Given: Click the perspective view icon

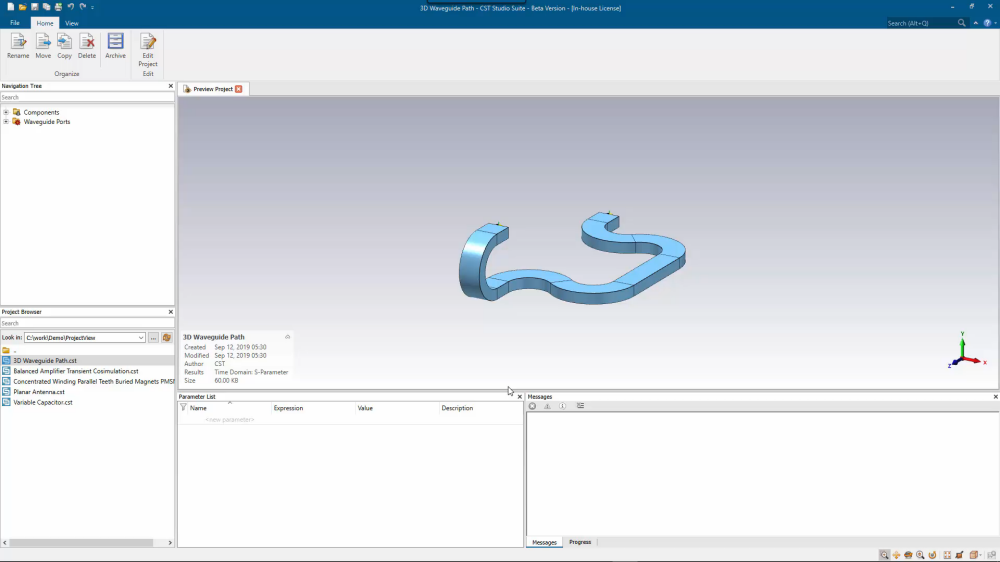Looking at the screenshot, I should [x=959, y=555].
